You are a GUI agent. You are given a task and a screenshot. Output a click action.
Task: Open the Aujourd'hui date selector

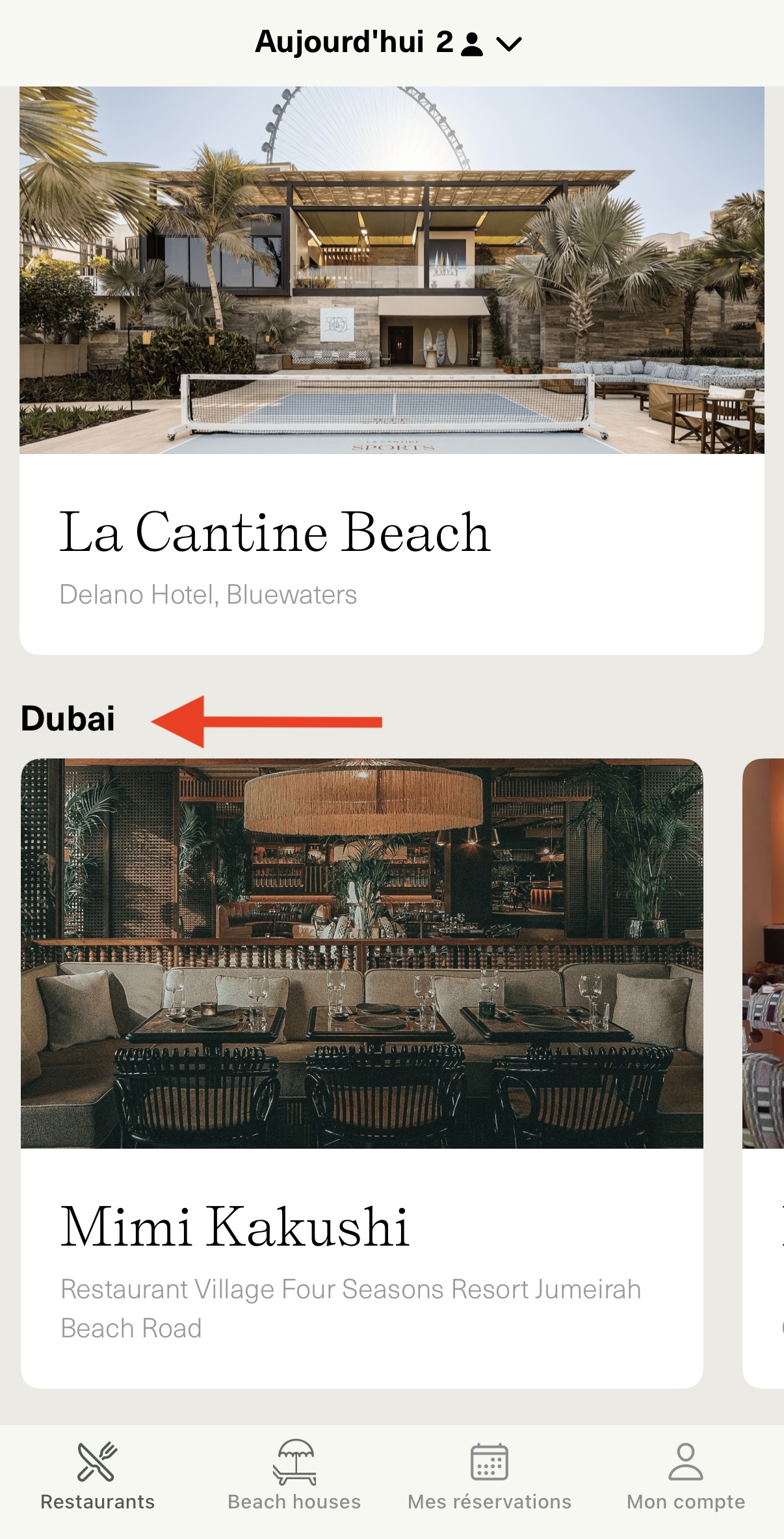coord(339,42)
